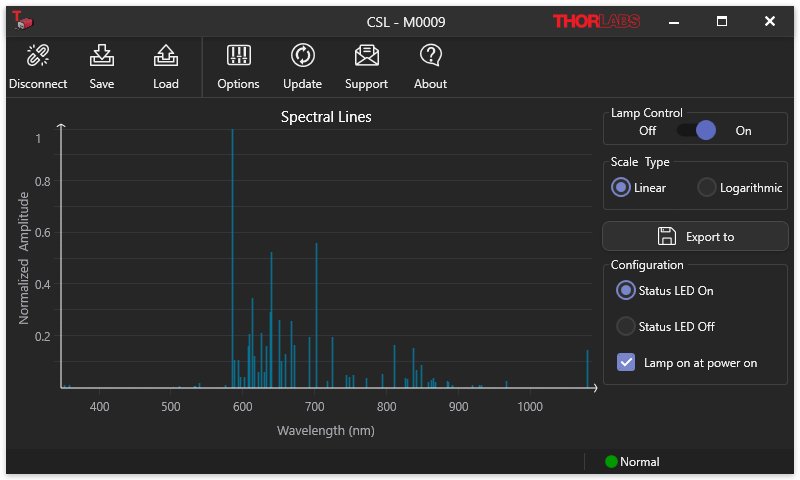Click the floppy disk icon on Export
The width and height of the screenshot is (800, 480).
(x=666, y=236)
